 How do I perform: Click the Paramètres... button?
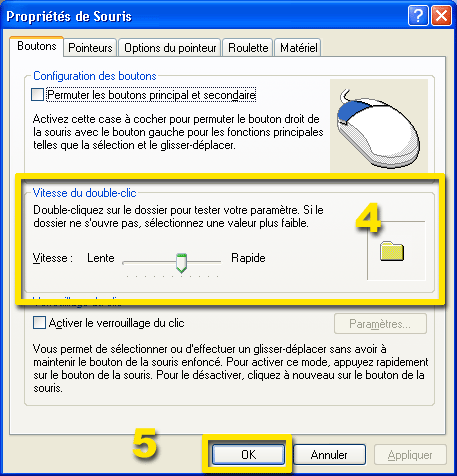click(380, 323)
